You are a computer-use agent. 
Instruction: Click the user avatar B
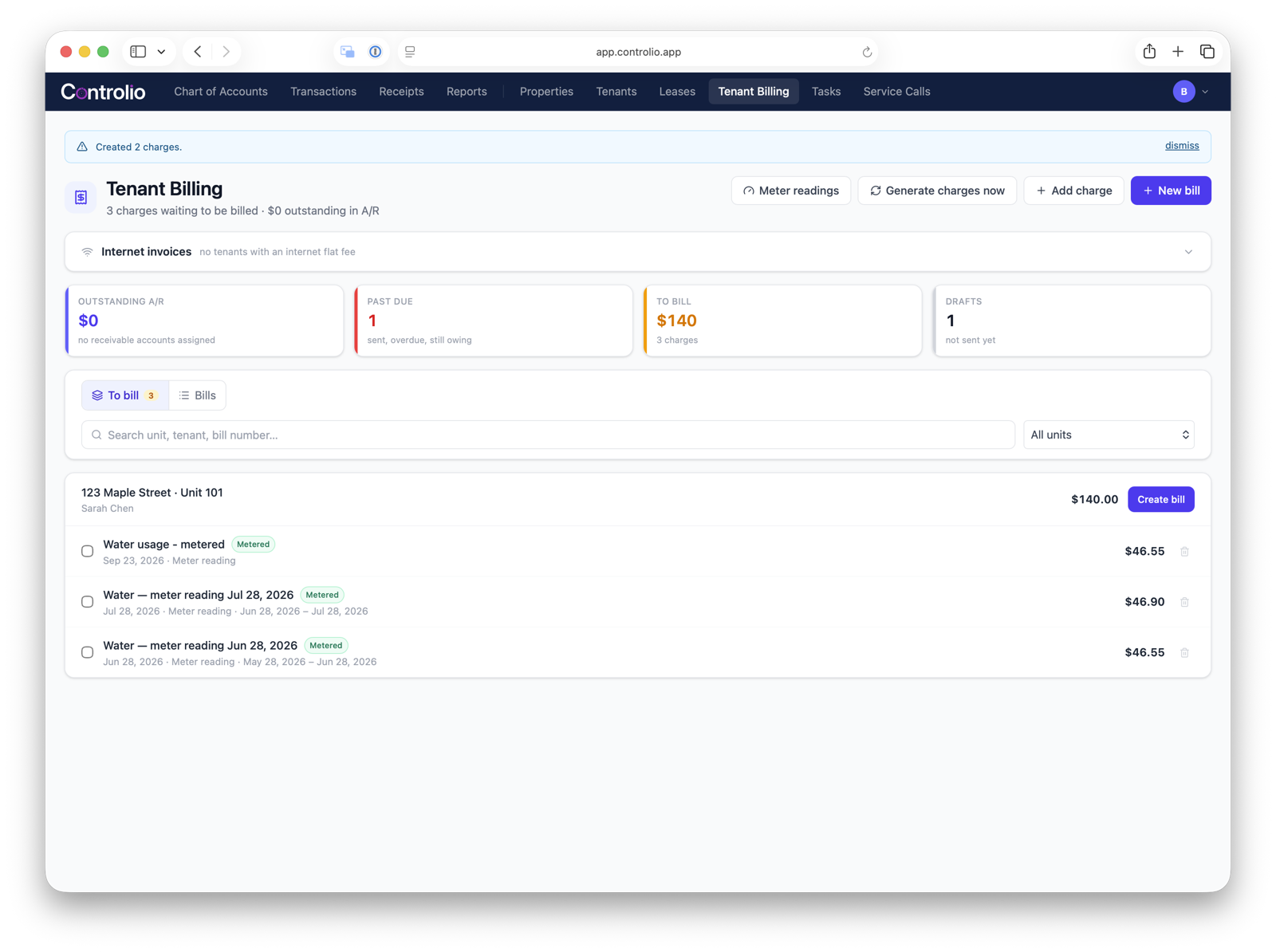(x=1183, y=92)
